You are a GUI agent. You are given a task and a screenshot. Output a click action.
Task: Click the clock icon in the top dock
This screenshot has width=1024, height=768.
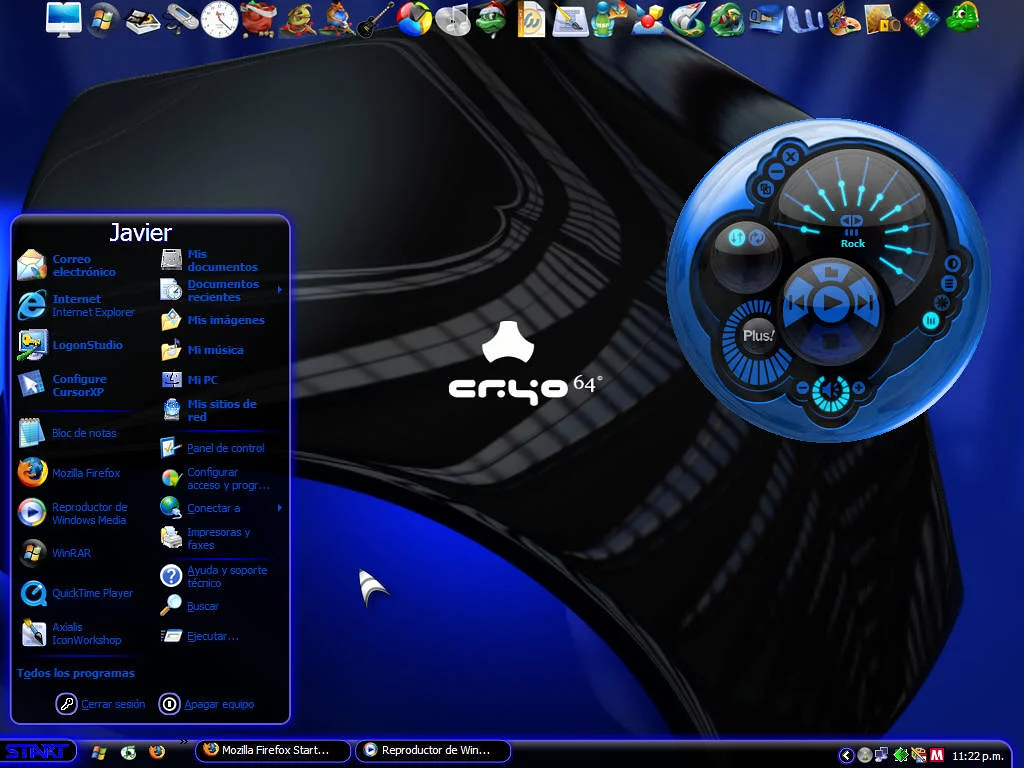[x=220, y=19]
